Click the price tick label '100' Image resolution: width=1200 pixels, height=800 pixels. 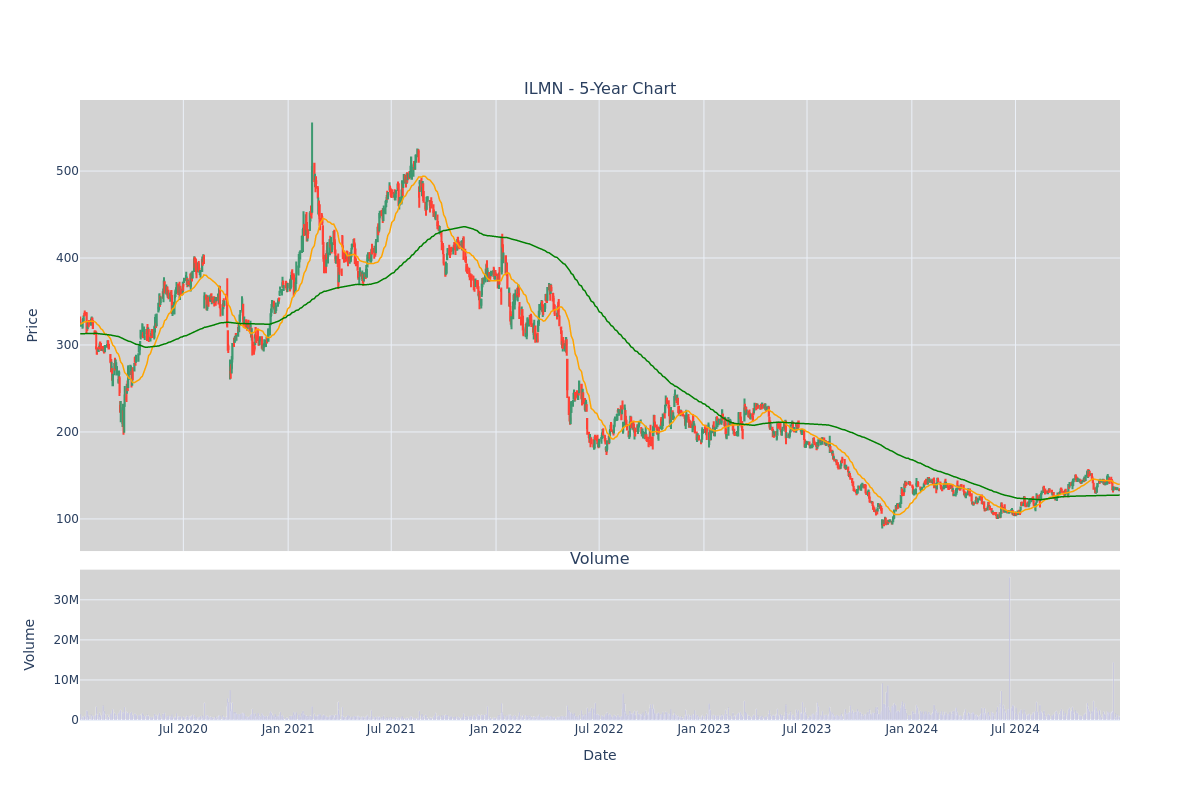click(x=67, y=519)
